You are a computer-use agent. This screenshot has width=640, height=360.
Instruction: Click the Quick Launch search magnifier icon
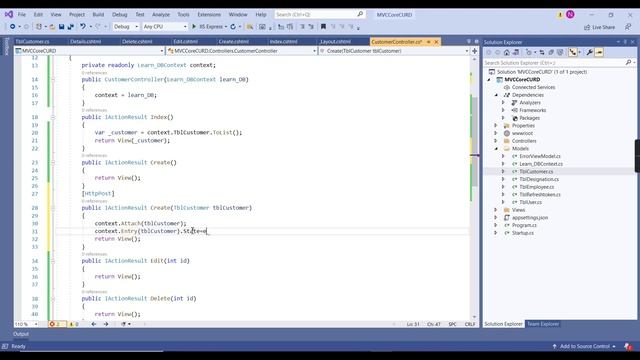tap(360, 14)
